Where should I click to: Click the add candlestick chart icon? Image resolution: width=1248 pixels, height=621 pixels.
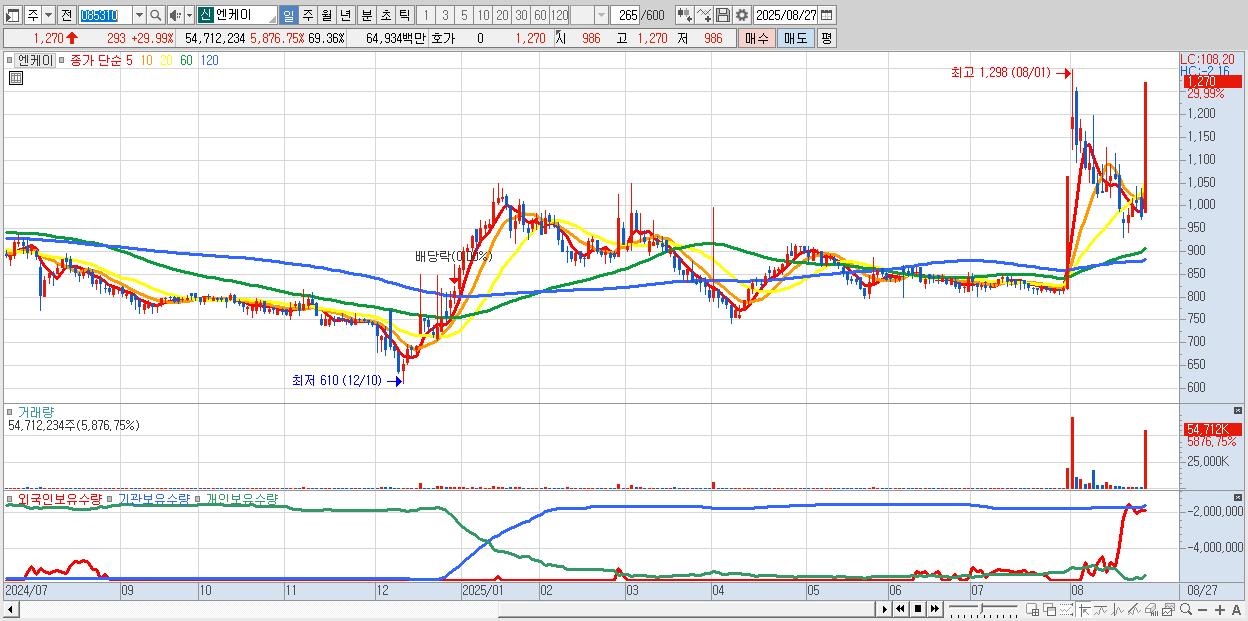click(x=685, y=15)
